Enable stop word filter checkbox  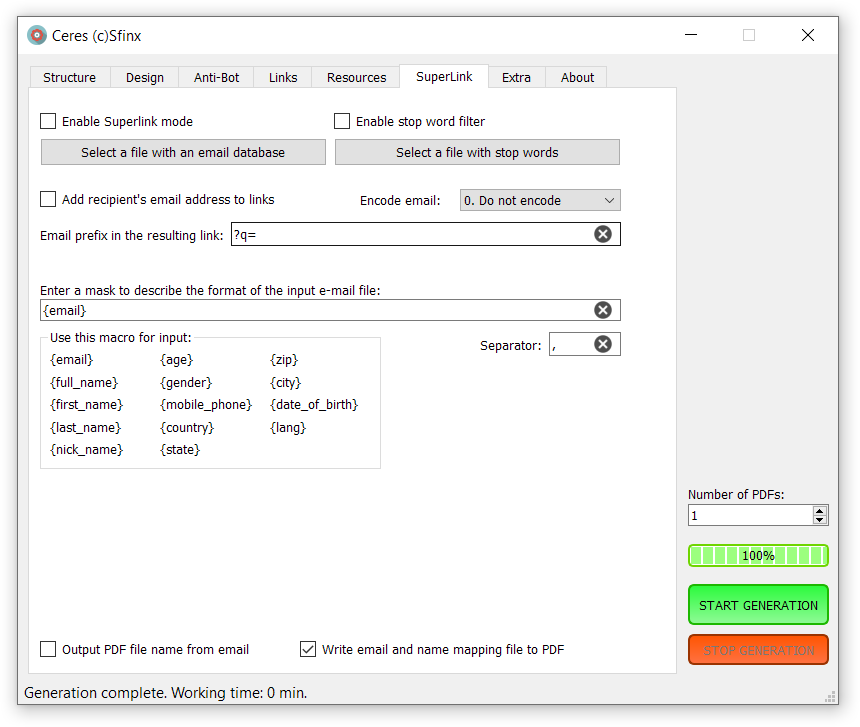[342, 121]
